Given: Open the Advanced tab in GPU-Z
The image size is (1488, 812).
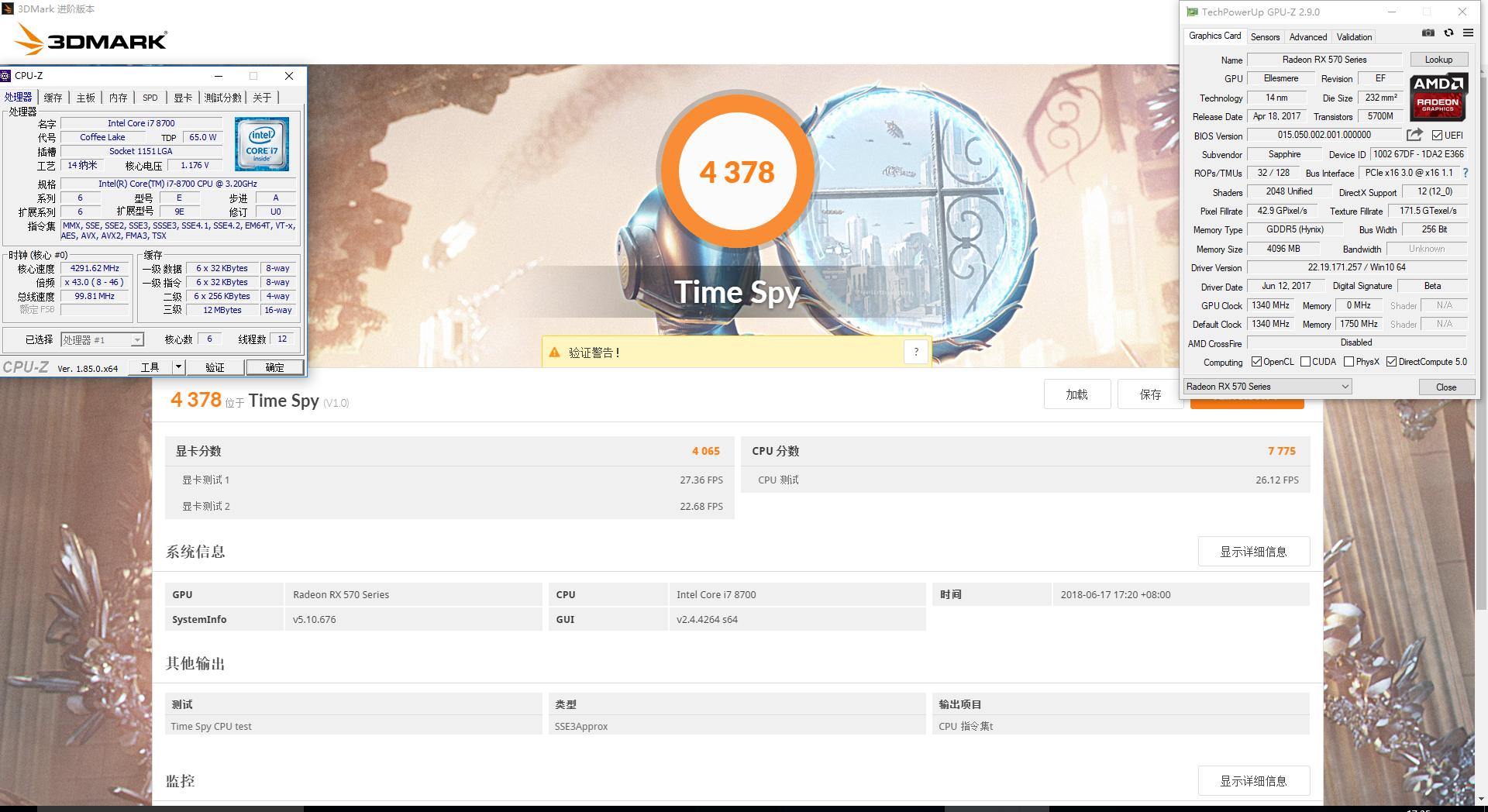Looking at the screenshot, I should (1308, 37).
